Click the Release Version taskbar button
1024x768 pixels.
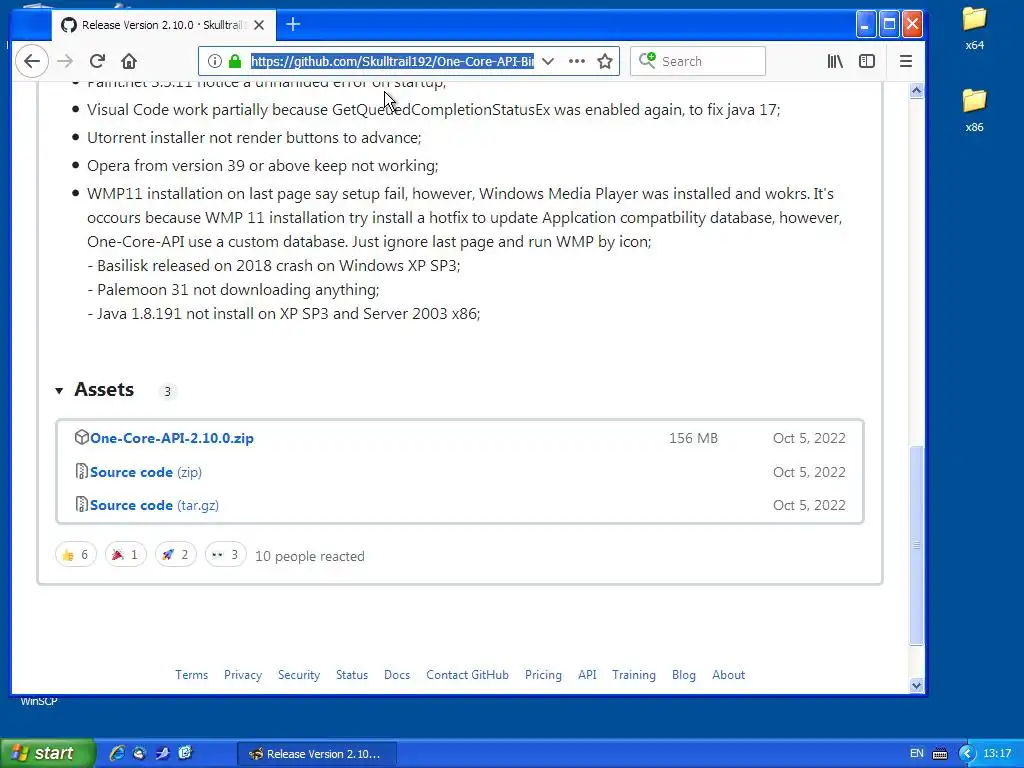coord(317,754)
